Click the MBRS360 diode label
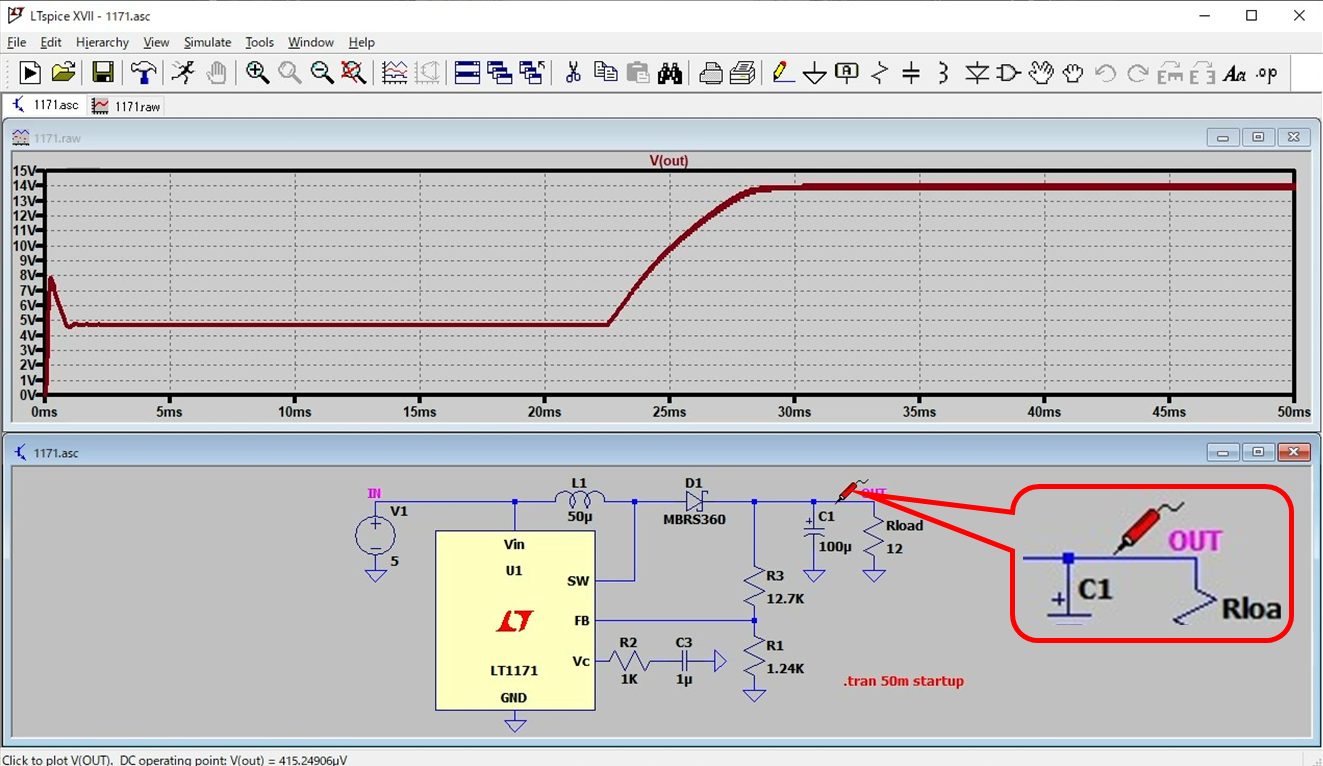The width and height of the screenshot is (1323, 766). (694, 519)
